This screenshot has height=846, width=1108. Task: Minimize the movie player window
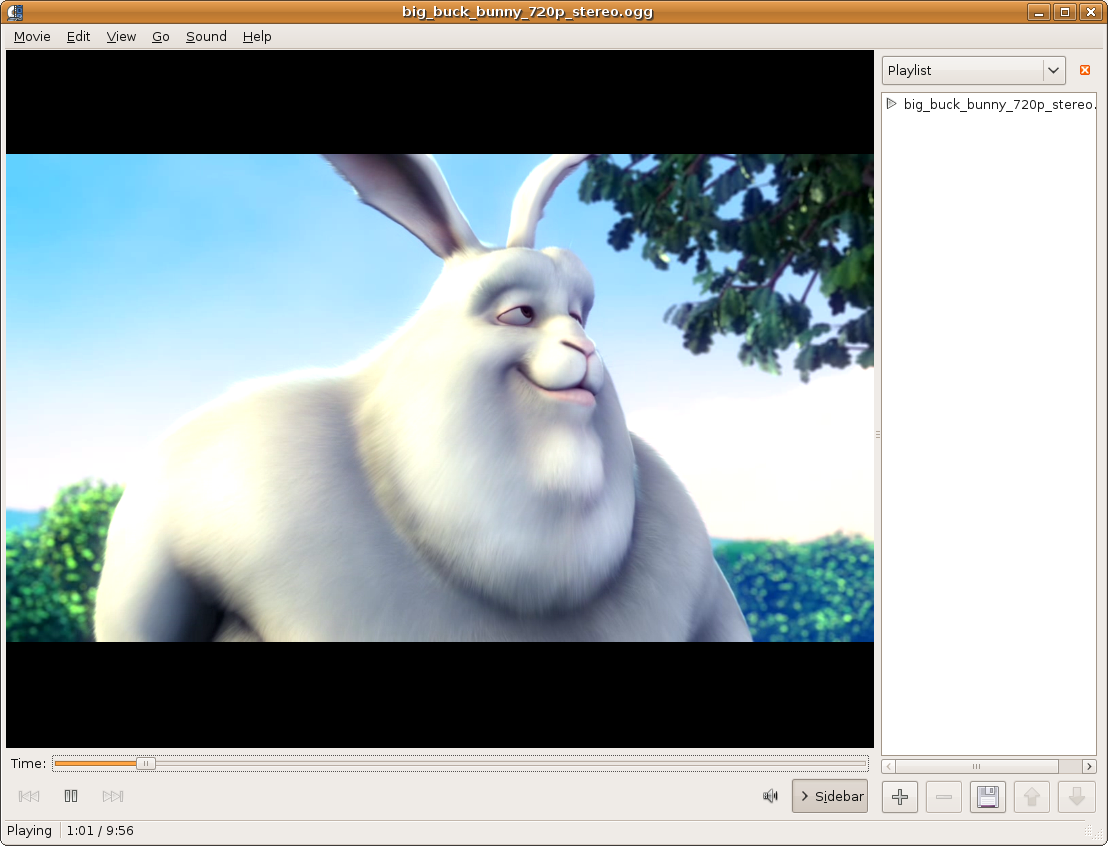[x=1038, y=12]
